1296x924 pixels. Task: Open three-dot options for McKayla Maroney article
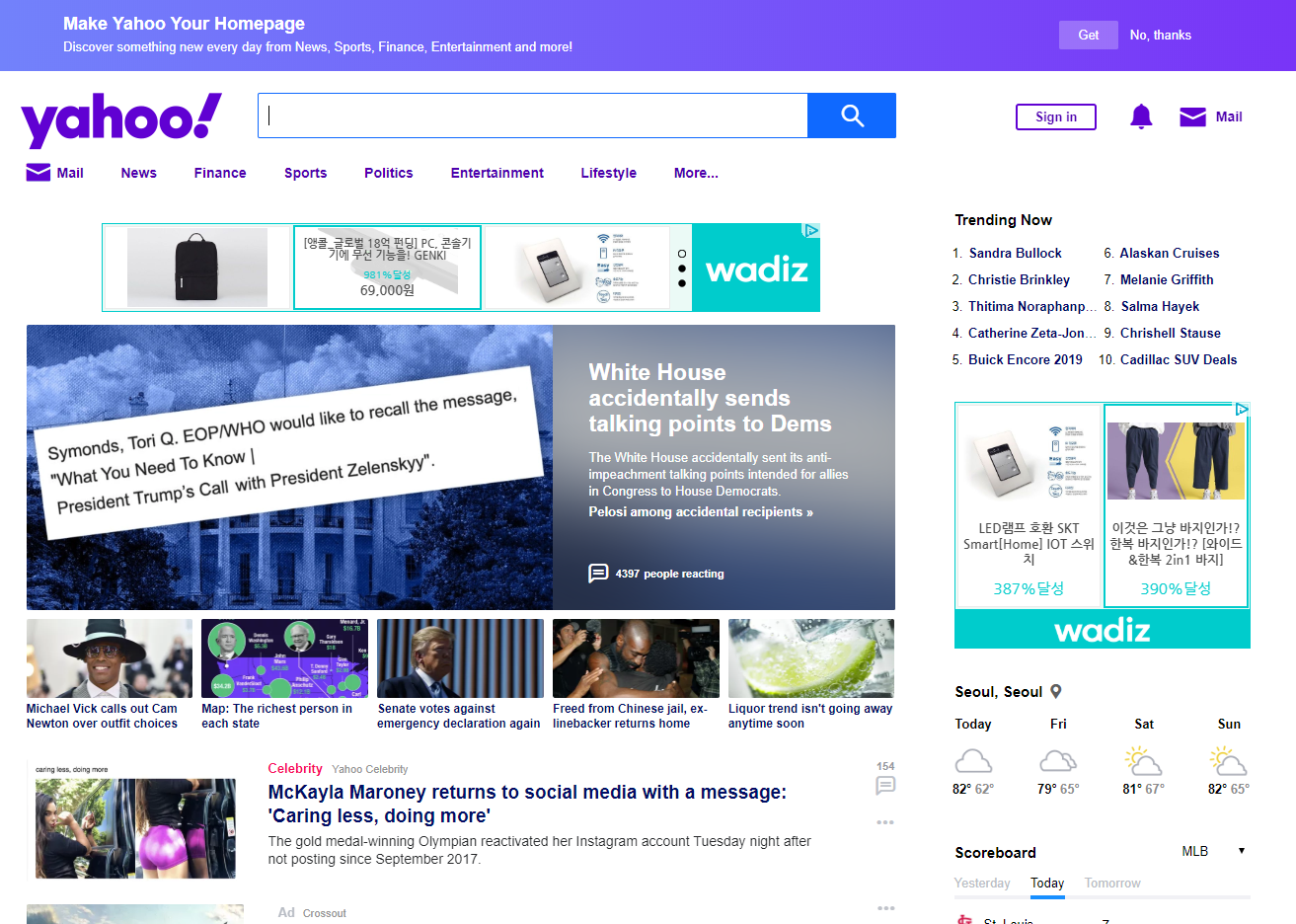[885, 822]
